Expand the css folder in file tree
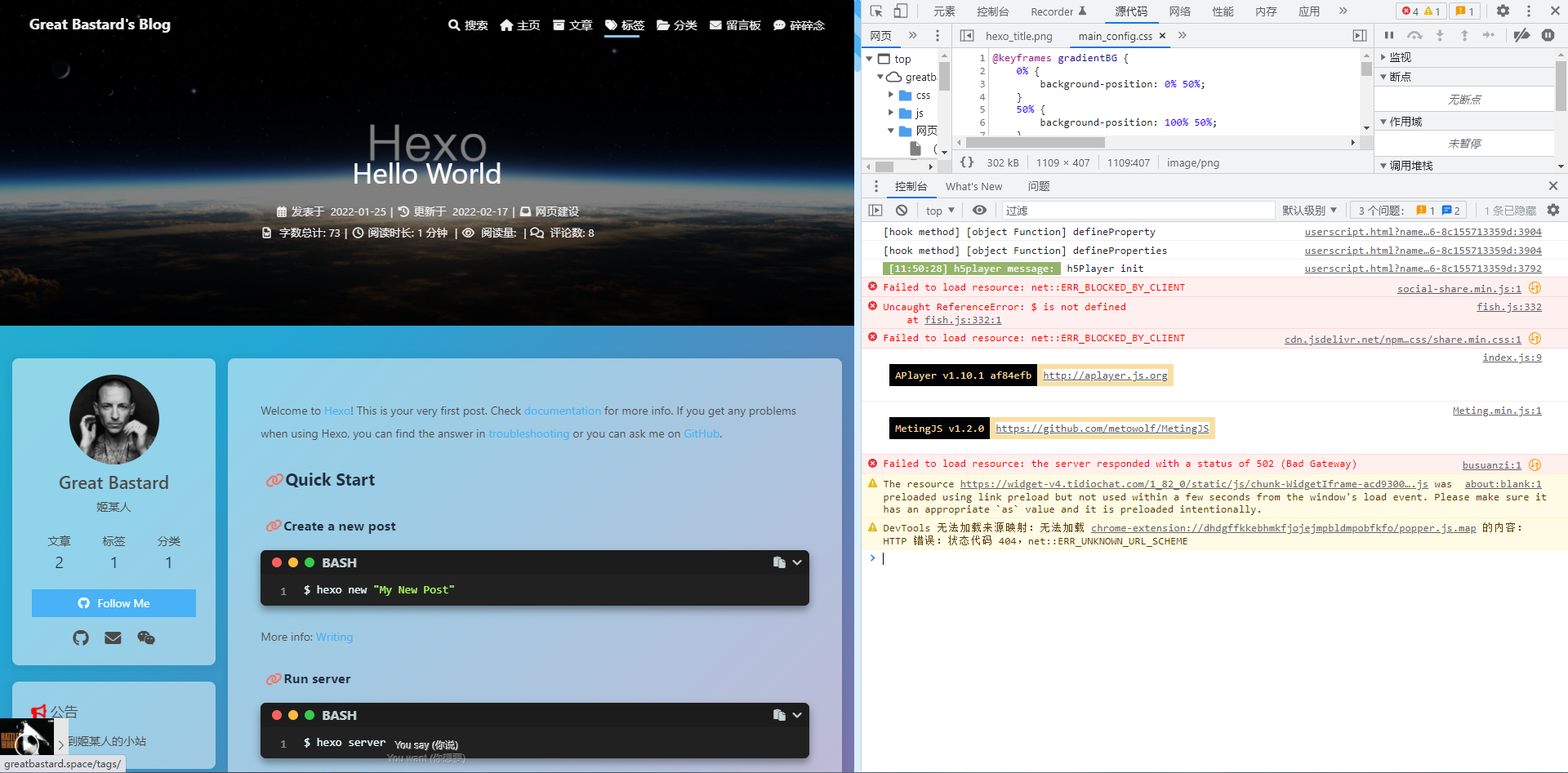The width and height of the screenshot is (1568, 773). 891,96
